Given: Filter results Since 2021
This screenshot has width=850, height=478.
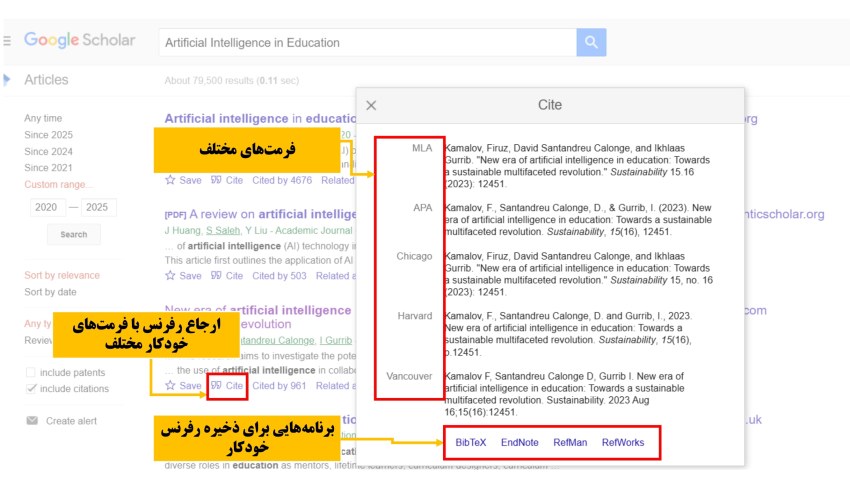Looking at the screenshot, I should (48, 168).
